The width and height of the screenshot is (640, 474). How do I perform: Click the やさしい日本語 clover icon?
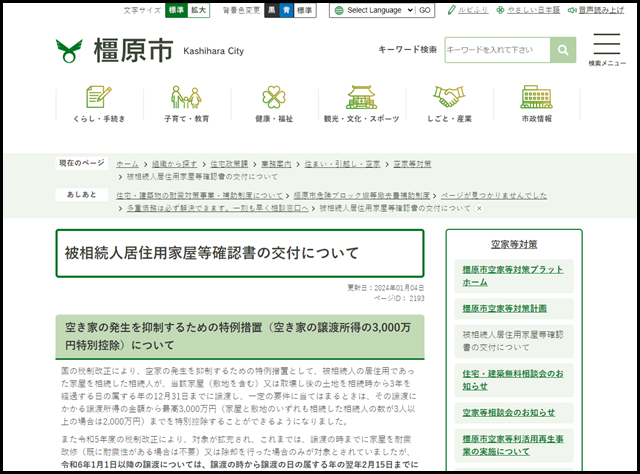click(500, 10)
